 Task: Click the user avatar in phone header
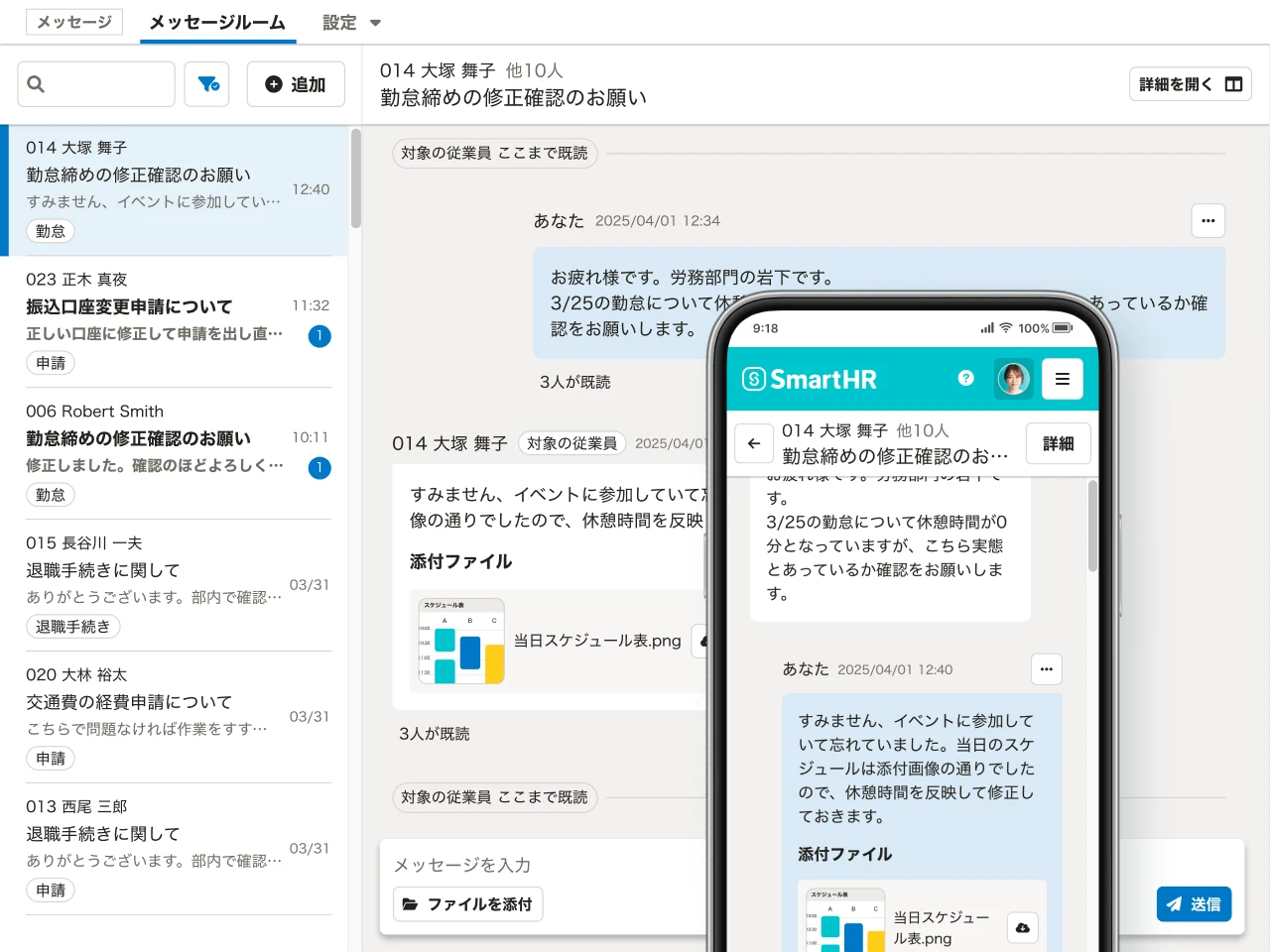point(1014,379)
